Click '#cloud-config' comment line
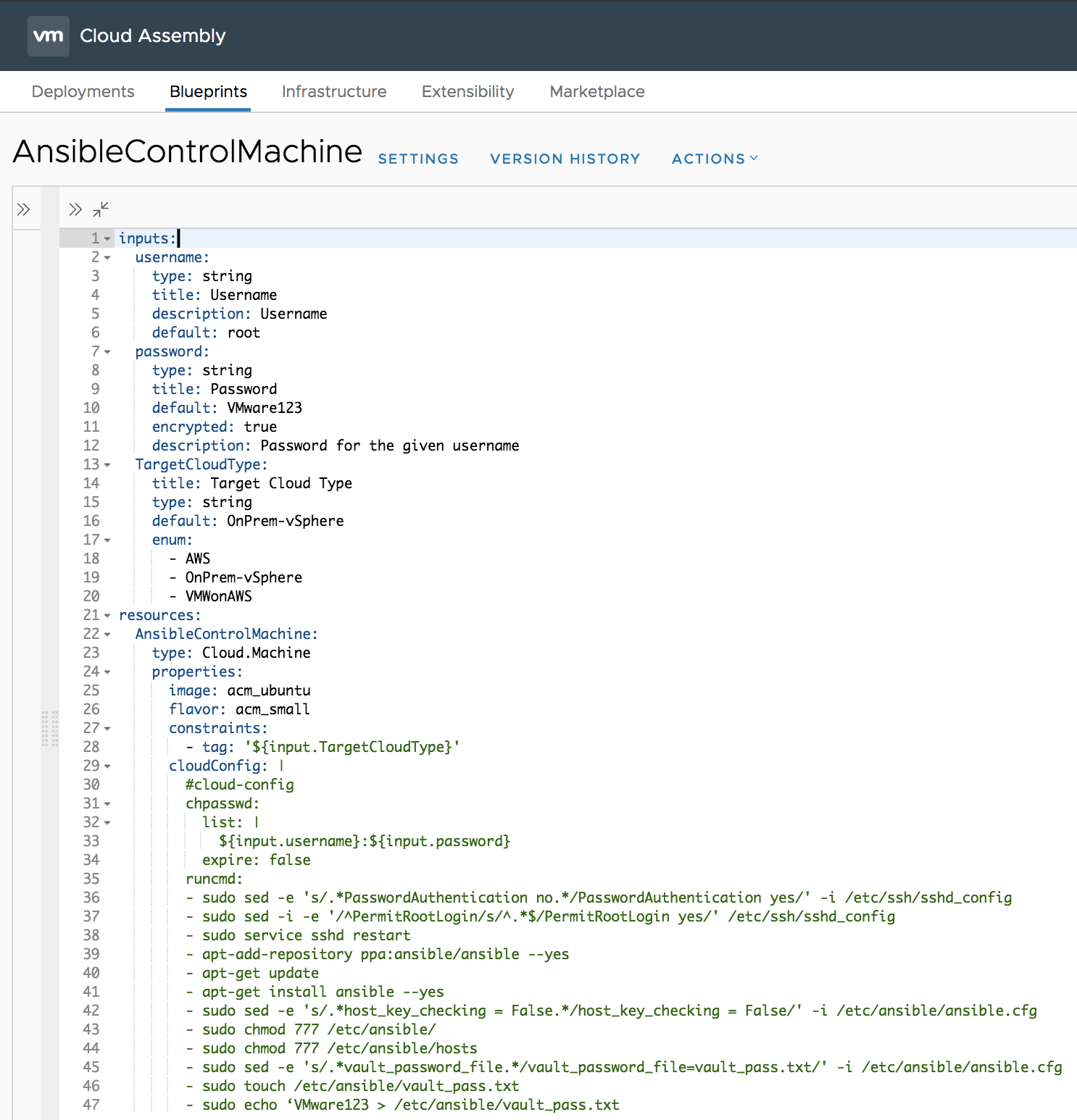 coord(240,785)
